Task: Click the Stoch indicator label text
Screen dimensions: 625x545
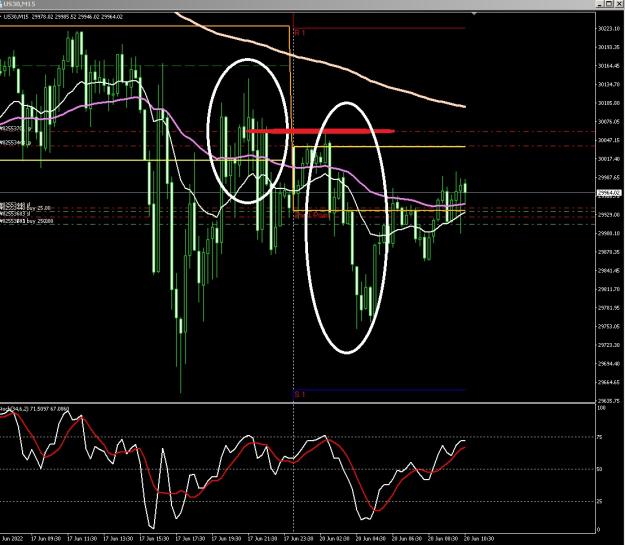Action: pyautogui.click(x=35, y=409)
